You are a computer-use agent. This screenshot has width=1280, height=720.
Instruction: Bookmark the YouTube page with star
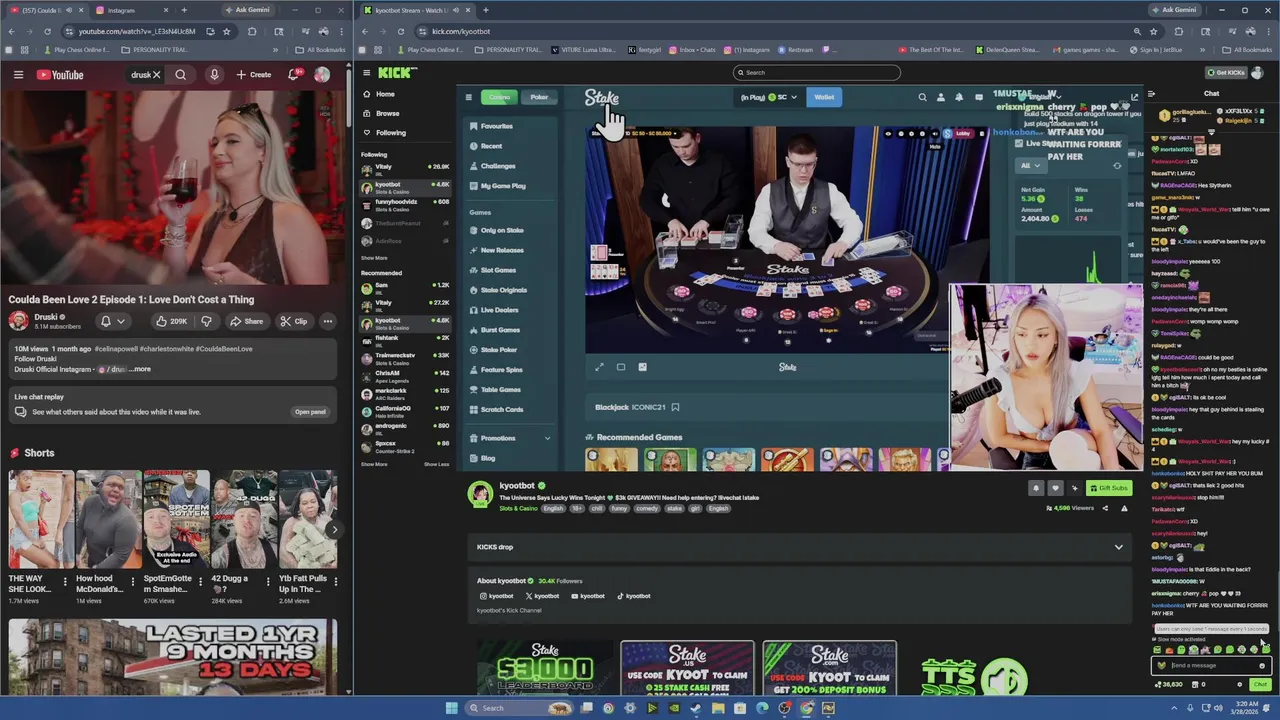pos(227,31)
